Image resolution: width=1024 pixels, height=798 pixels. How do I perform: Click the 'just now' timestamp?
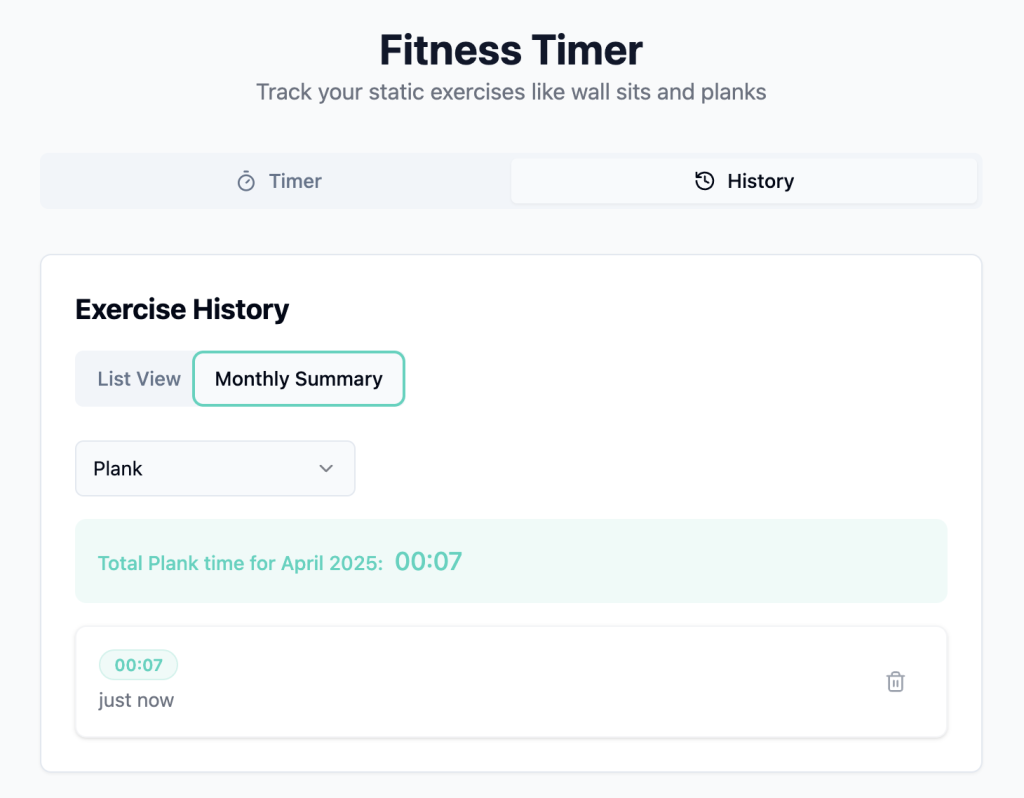[x=136, y=700]
